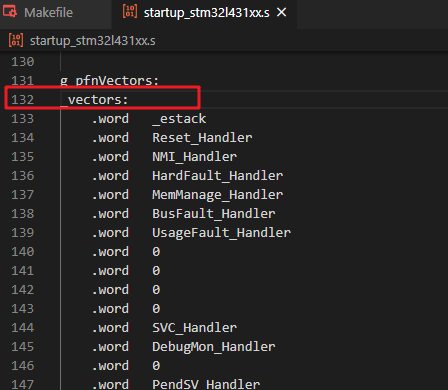Click line number 134
The width and height of the screenshot is (448, 390).
[x=23, y=138]
